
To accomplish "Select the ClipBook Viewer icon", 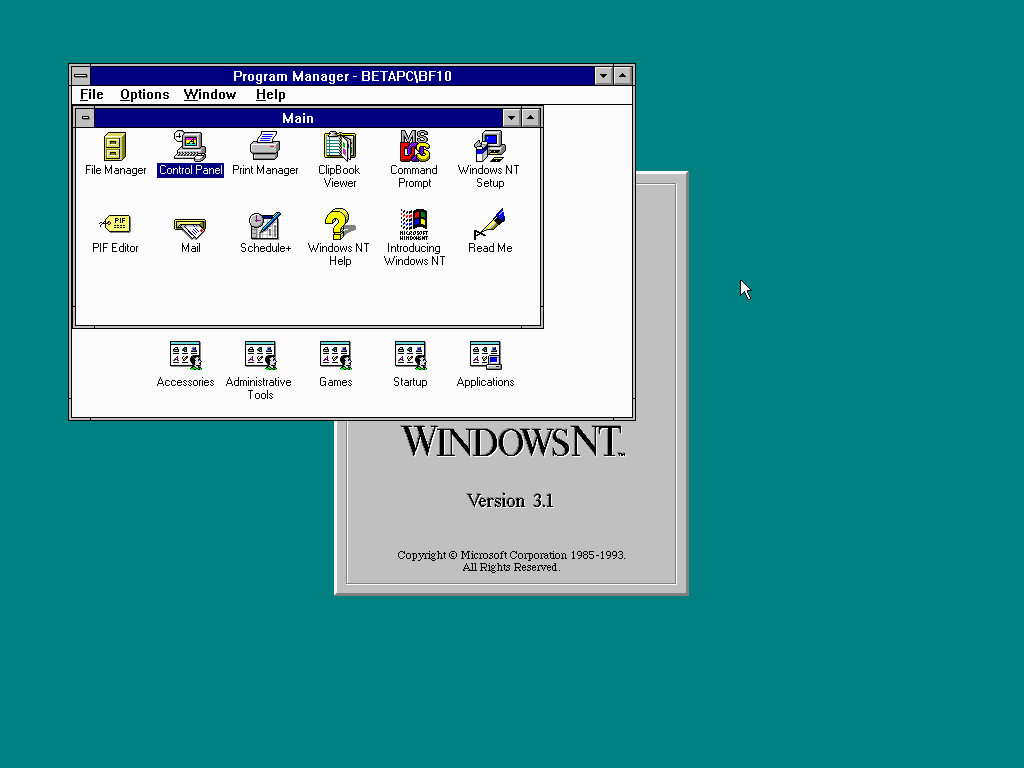I will 340,147.
